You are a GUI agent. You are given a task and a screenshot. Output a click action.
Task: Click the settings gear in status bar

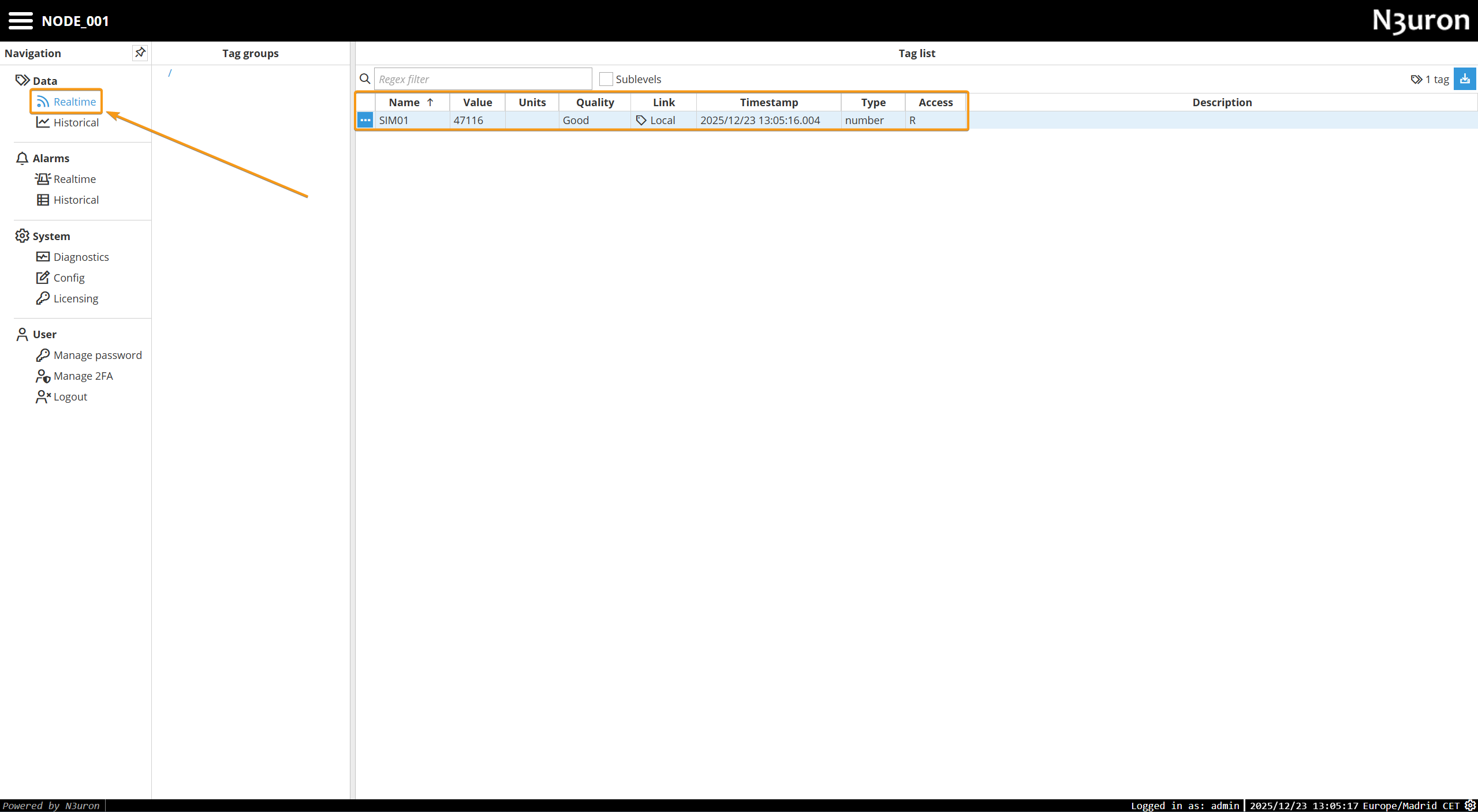(1470, 806)
